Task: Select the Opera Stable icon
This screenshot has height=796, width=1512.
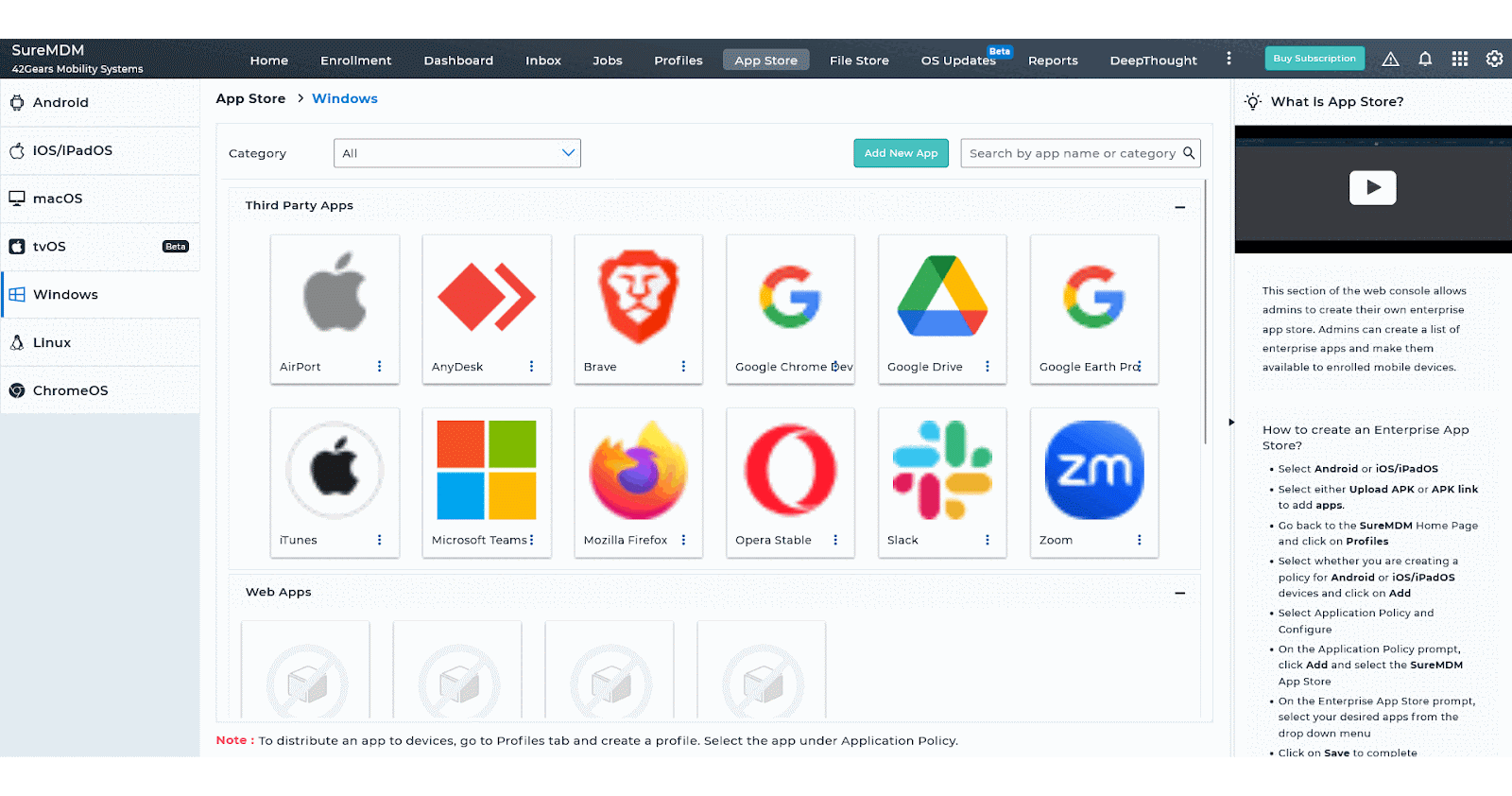Action: pyautogui.click(x=790, y=470)
